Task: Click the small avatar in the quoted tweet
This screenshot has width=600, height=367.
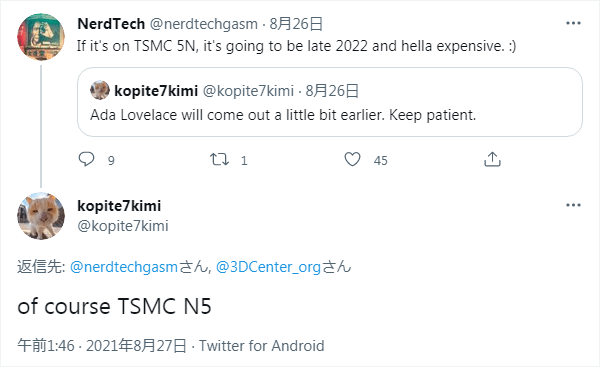Action: [x=100, y=90]
